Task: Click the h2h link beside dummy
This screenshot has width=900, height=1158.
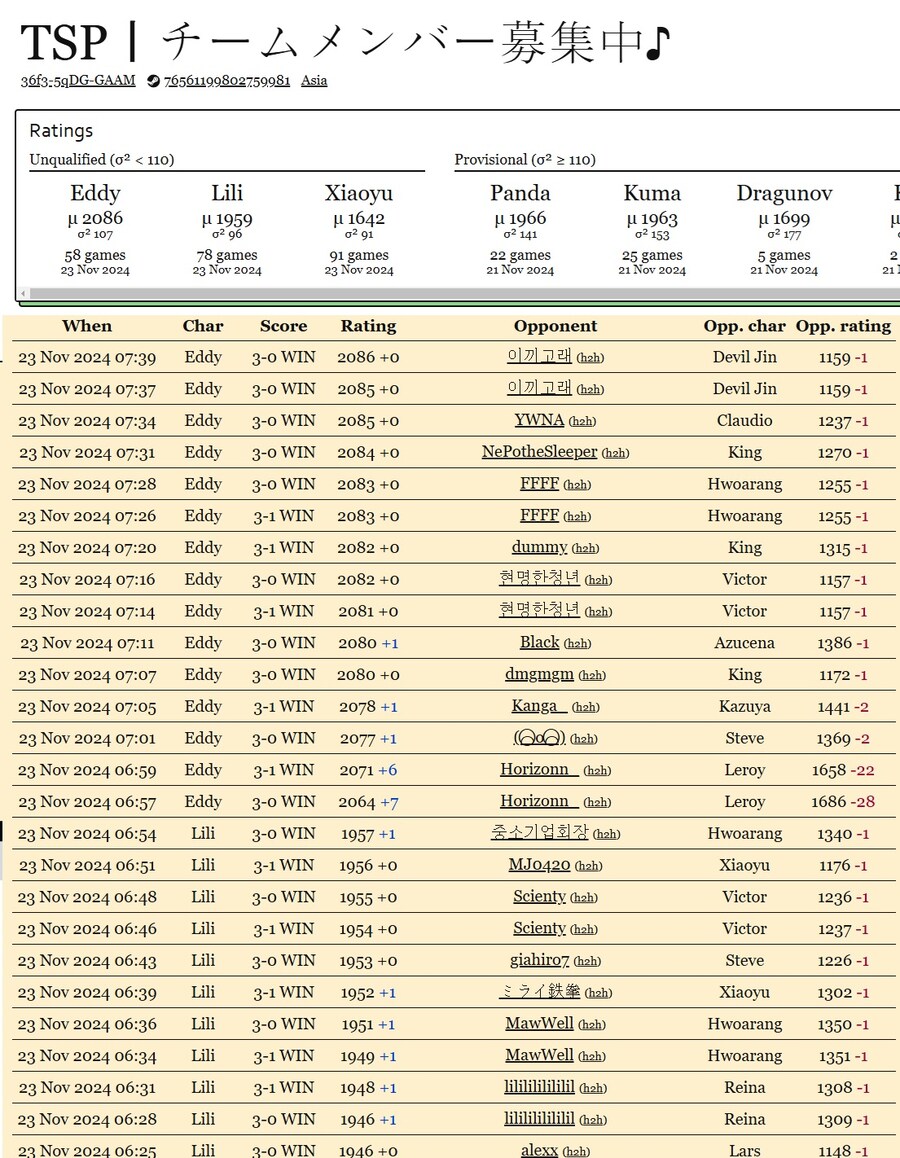Action: click(x=585, y=549)
